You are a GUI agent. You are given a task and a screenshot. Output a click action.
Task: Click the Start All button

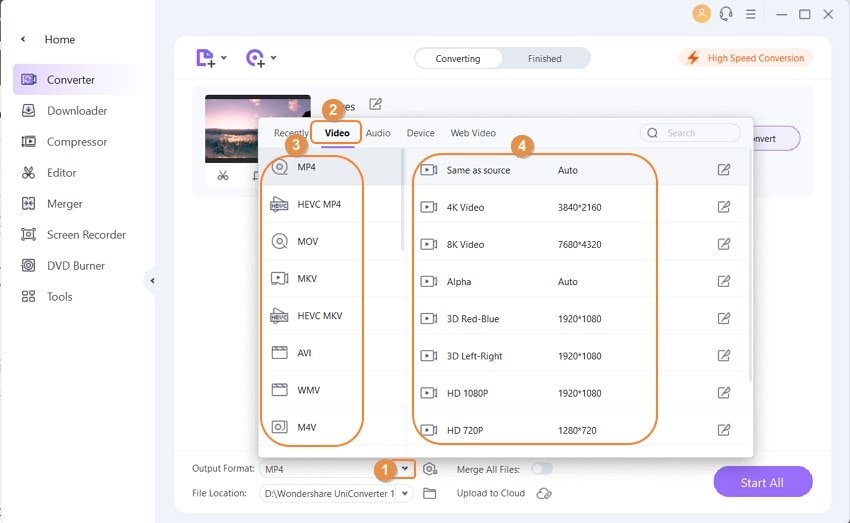point(762,482)
